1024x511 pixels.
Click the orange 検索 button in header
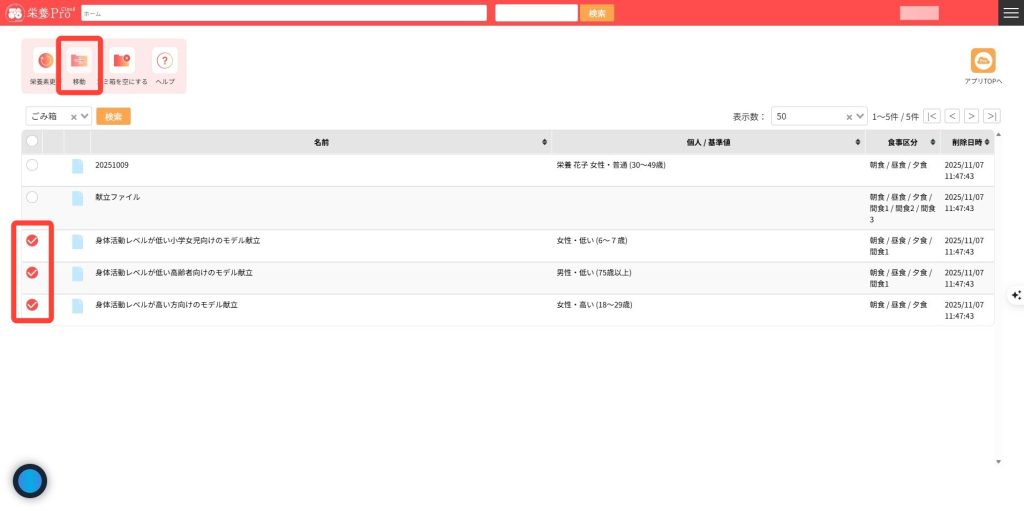click(597, 13)
